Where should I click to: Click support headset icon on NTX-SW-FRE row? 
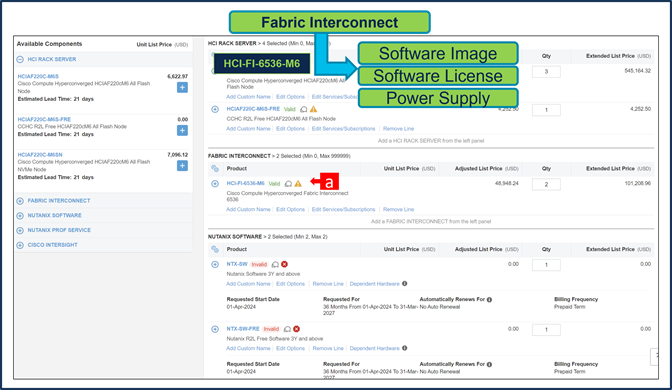click(287, 330)
